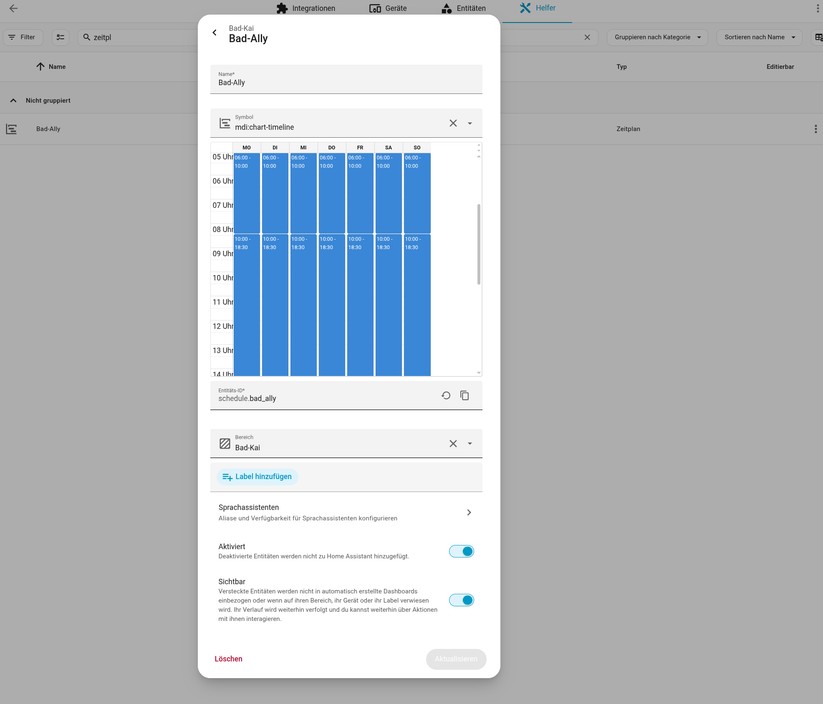Click the Aktualisieren button
Screen dimensions: 823x704
[456, 659]
